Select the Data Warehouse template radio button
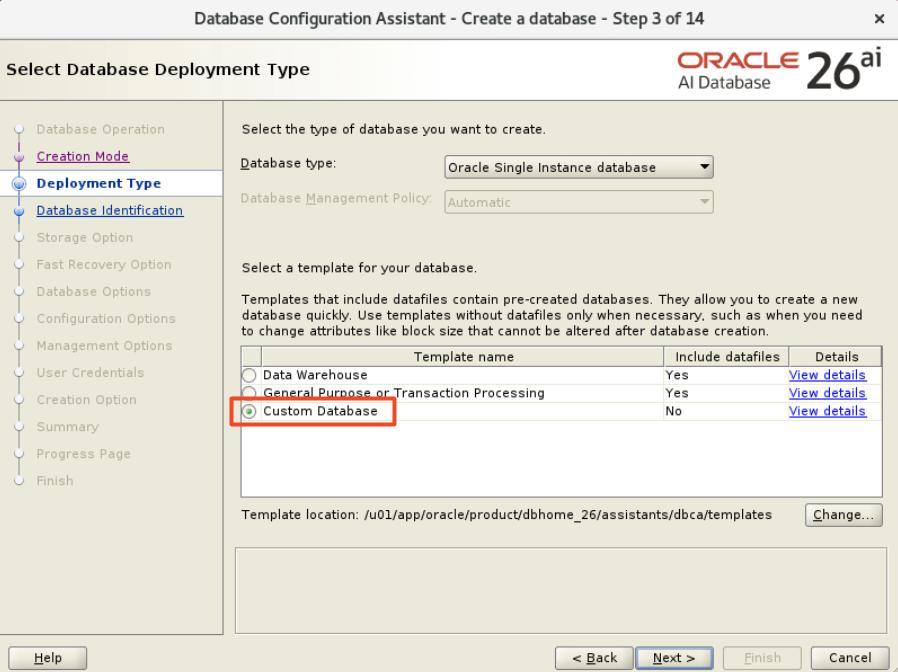Viewport: 898px width, 672px height. tap(249, 376)
